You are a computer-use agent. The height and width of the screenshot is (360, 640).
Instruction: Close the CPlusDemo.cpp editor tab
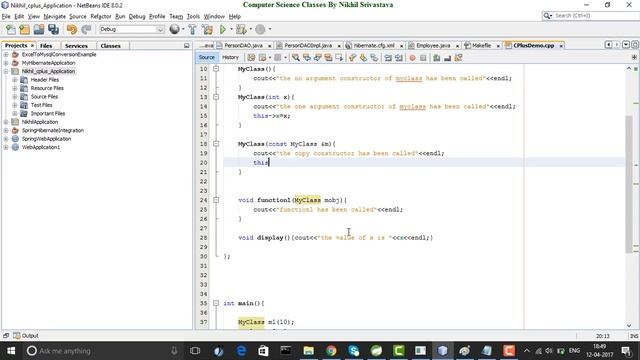pyautogui.click(x=561, y=46)
